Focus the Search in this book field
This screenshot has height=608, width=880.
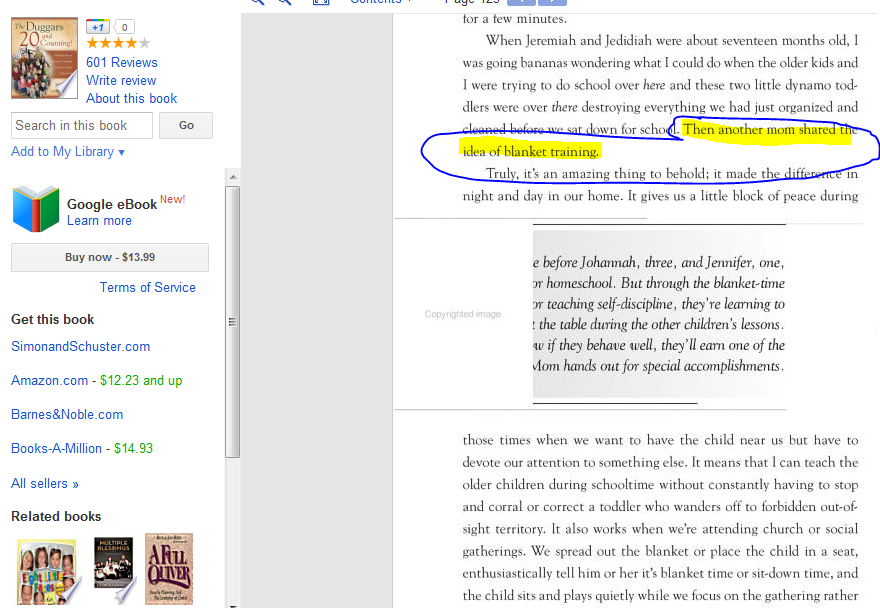[82, 125]
